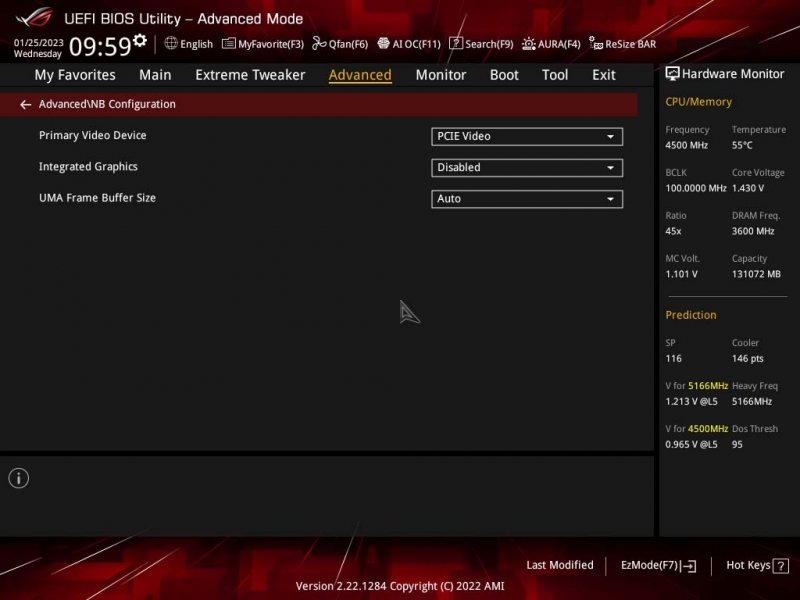Viewport: 800px width, 600px height.
Task: Open the UMA Frame Buffer Size dropdown
Action: click(x=527, y=199)
